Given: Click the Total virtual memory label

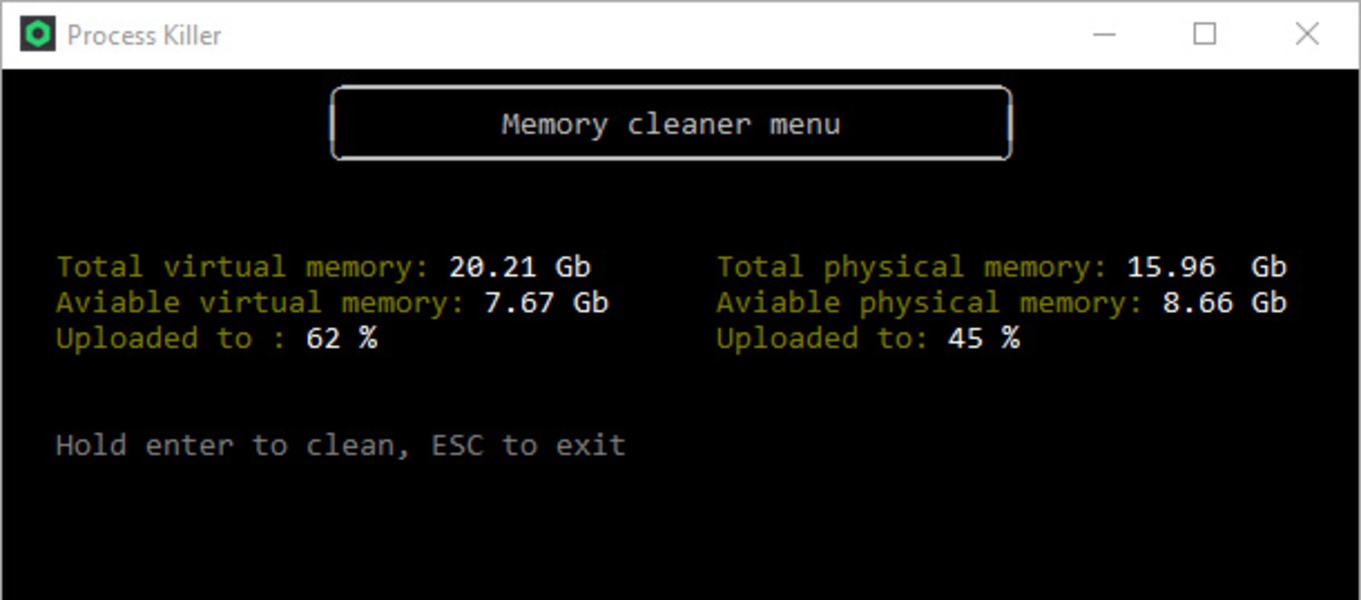Looking at the screenshot, I should [242, 268].
